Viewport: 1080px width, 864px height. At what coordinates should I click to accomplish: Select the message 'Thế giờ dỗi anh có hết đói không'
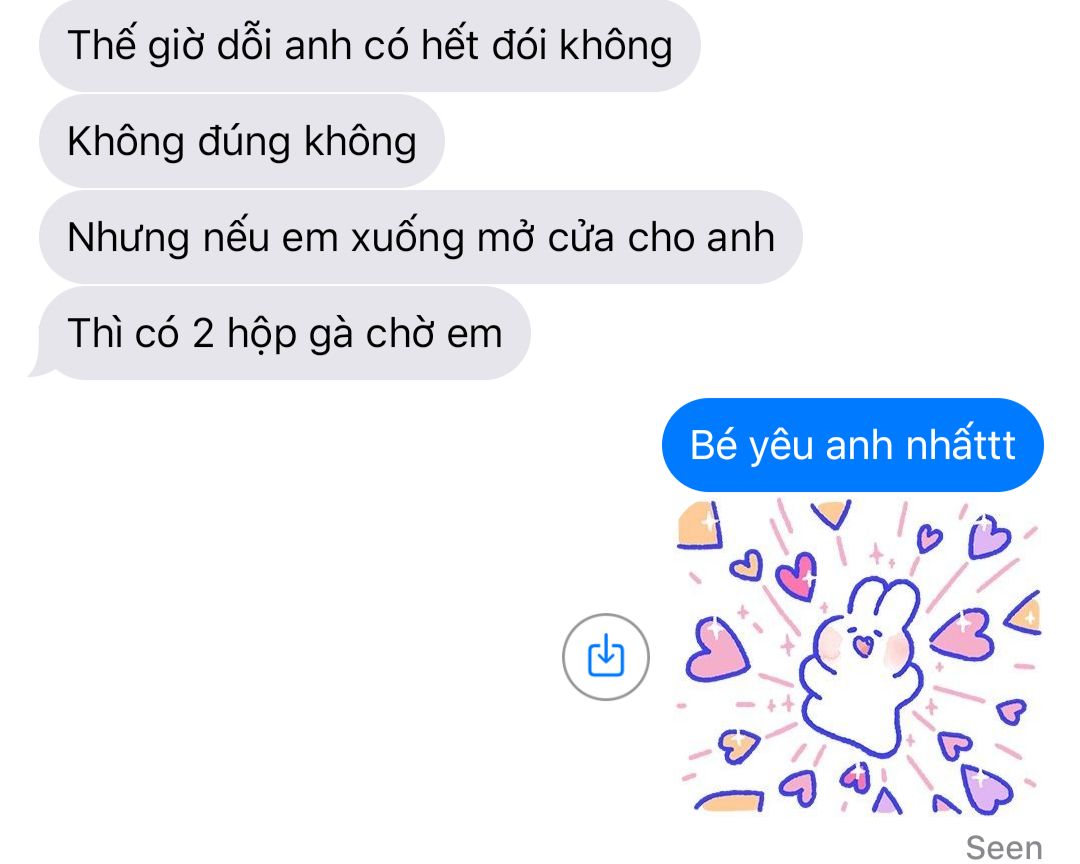coord(370,45)
